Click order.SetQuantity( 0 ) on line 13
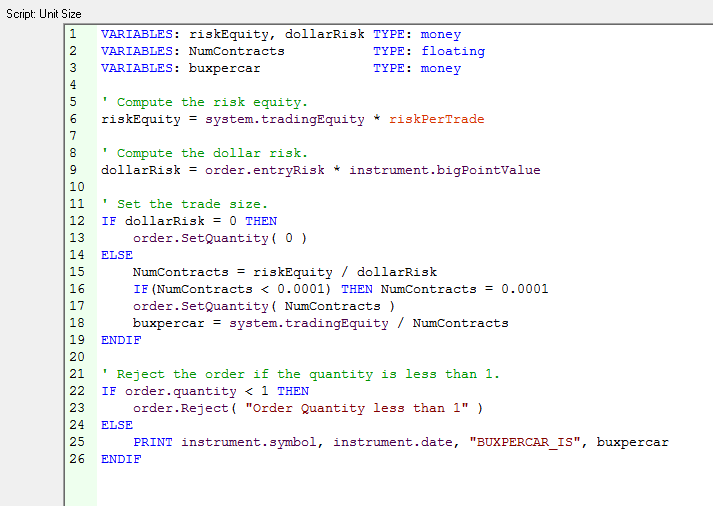This screenshot has height=506, width=713. [x=220, y=238]
